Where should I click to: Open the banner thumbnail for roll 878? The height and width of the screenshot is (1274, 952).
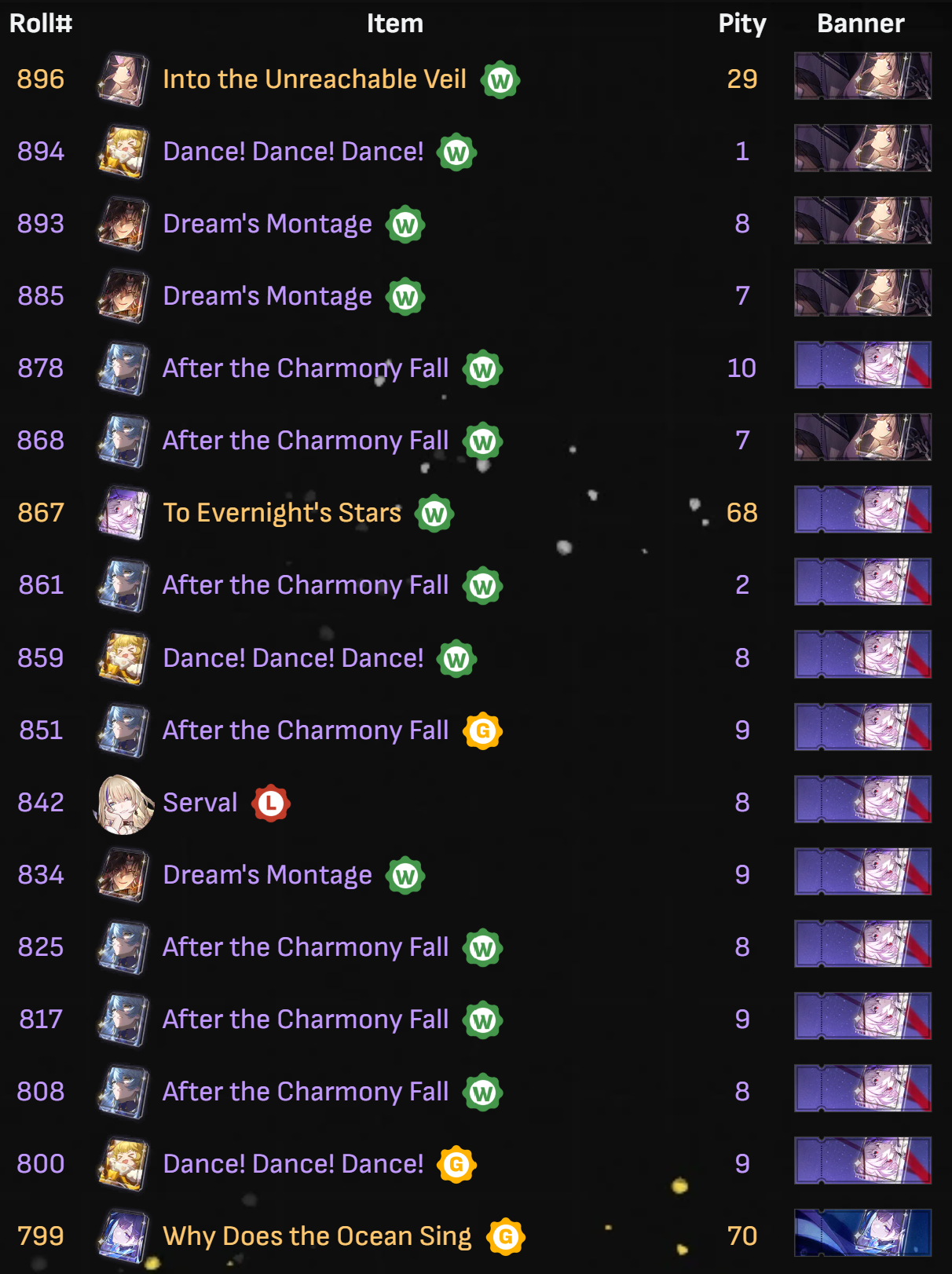coord(862,365)
